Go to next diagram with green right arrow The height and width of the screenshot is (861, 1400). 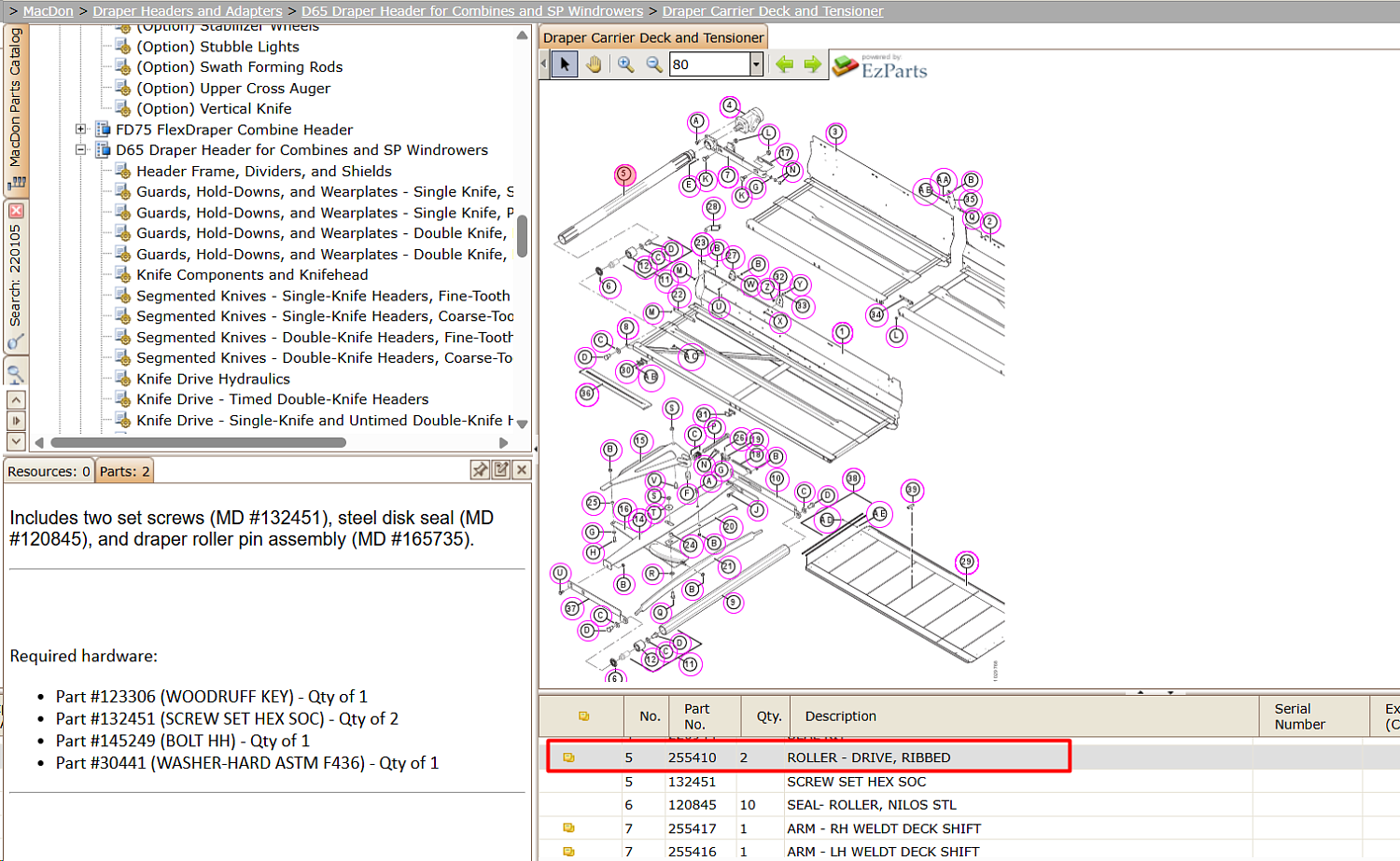click(x=813, y=64)
